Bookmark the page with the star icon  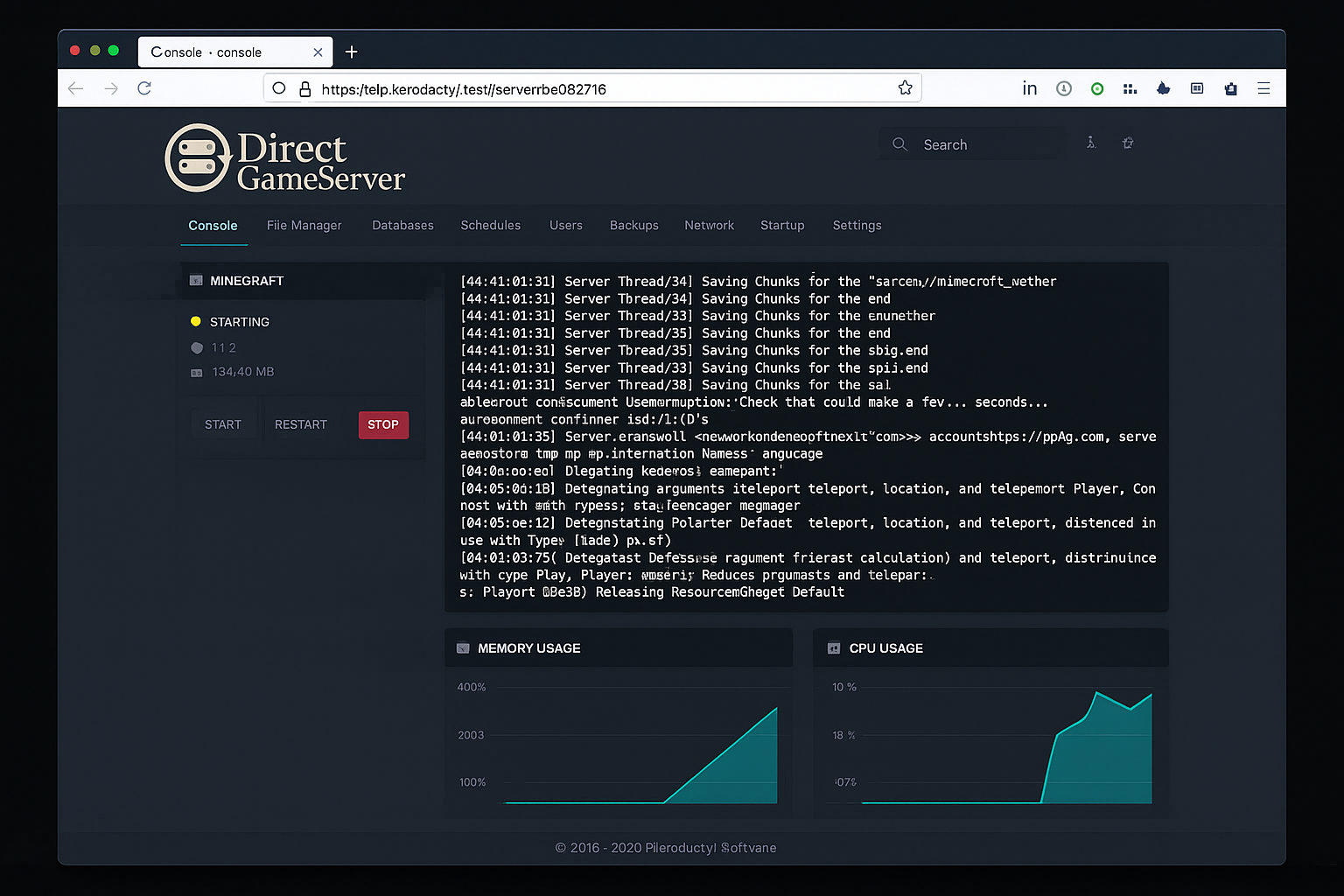point(906,87)
